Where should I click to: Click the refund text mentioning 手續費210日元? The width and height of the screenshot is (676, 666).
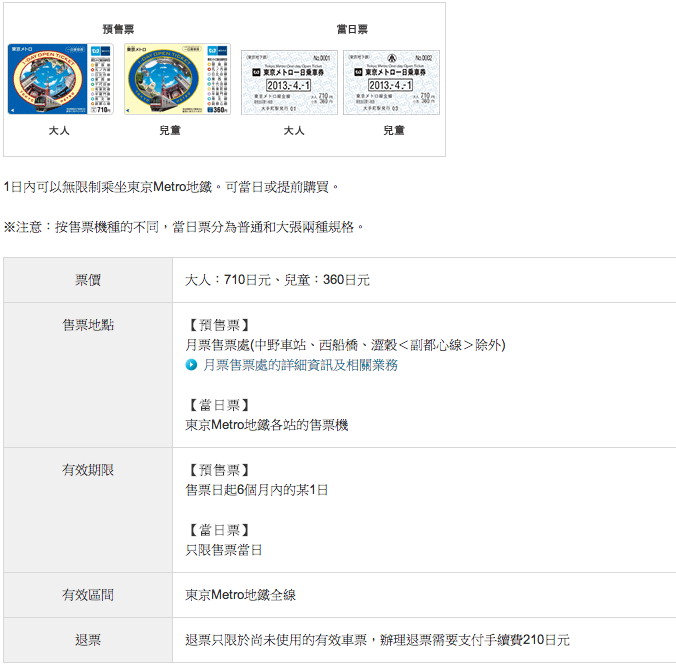tap(378, 640)
